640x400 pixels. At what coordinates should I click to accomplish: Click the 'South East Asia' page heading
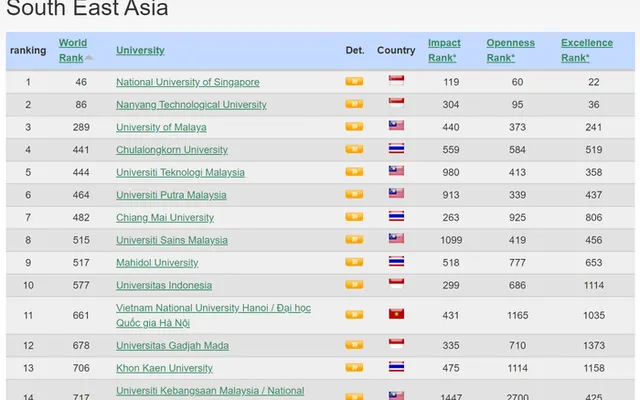pyautogui.click(x=87, y=8)
